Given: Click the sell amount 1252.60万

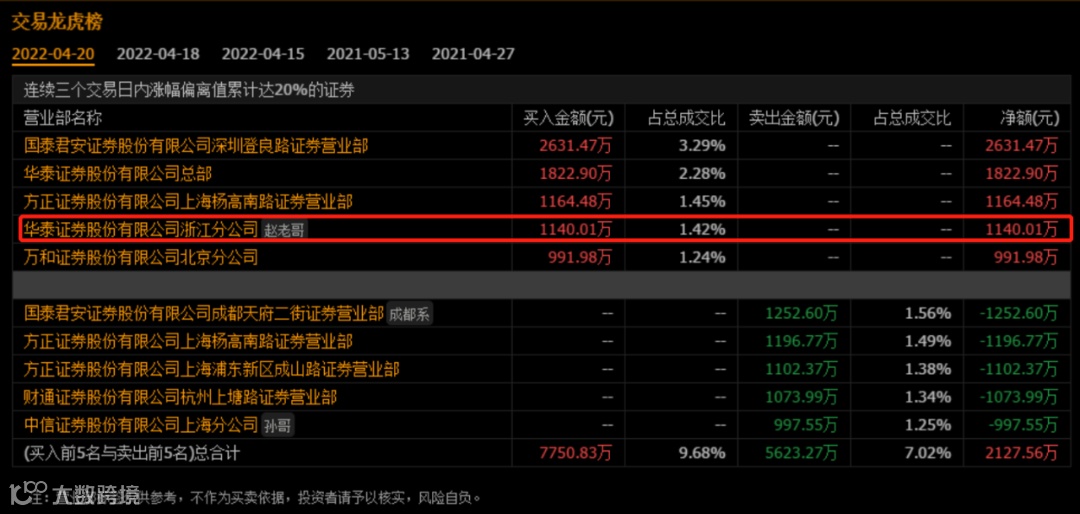Looking at the screenshot, I should point(802,314).
